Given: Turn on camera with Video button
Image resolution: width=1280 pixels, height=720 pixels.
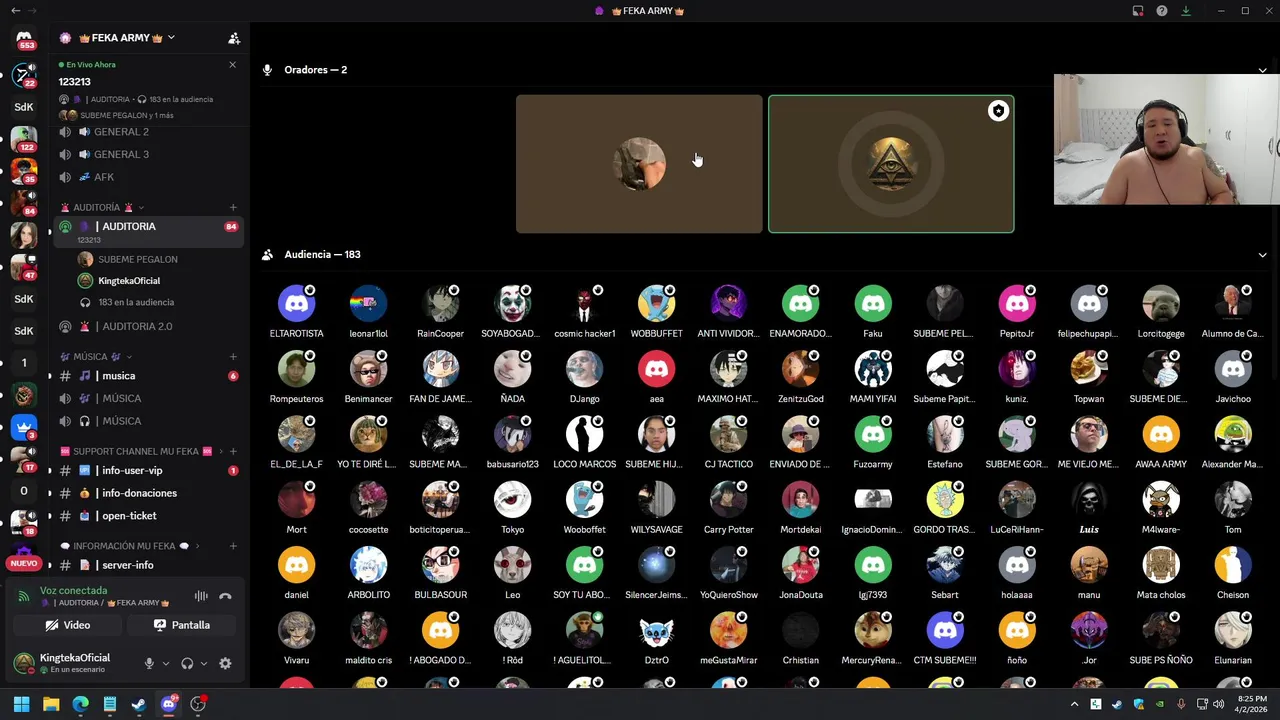Looking at the screenshot, I should coord(68,625).
